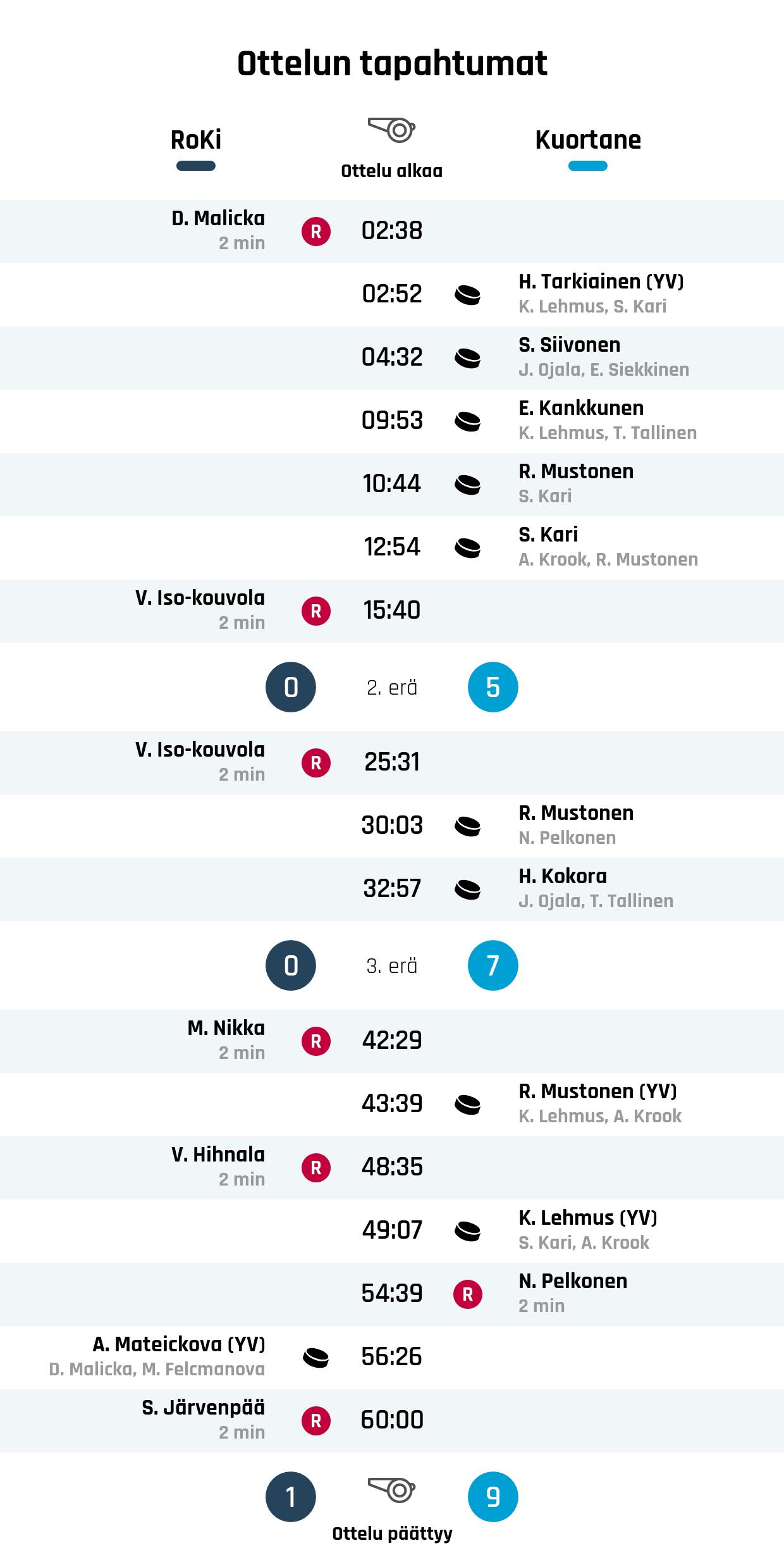Click goal scorer H. Tarkiainen (YV)
This screenshot has height=1555, width=784.
[x=601, y=282]
